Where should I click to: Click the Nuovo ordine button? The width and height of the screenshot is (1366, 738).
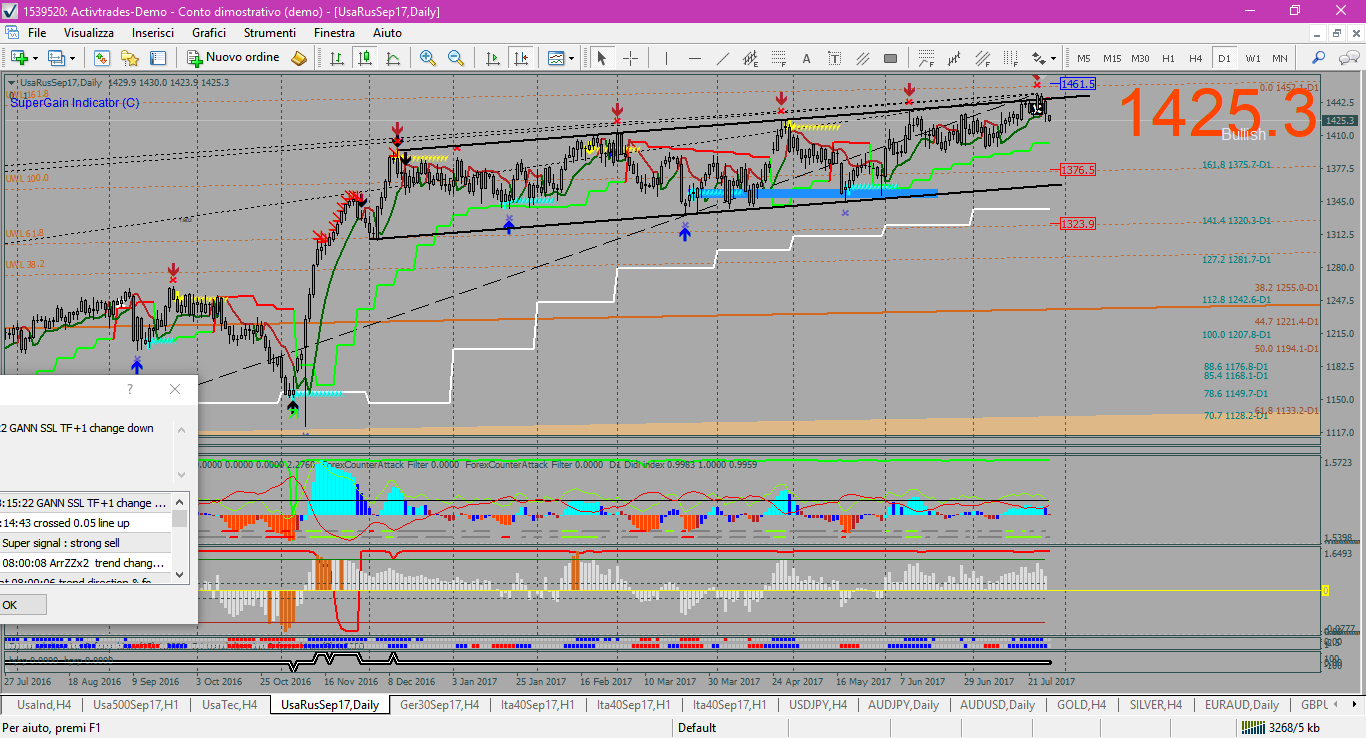click(x=232, y=58)
